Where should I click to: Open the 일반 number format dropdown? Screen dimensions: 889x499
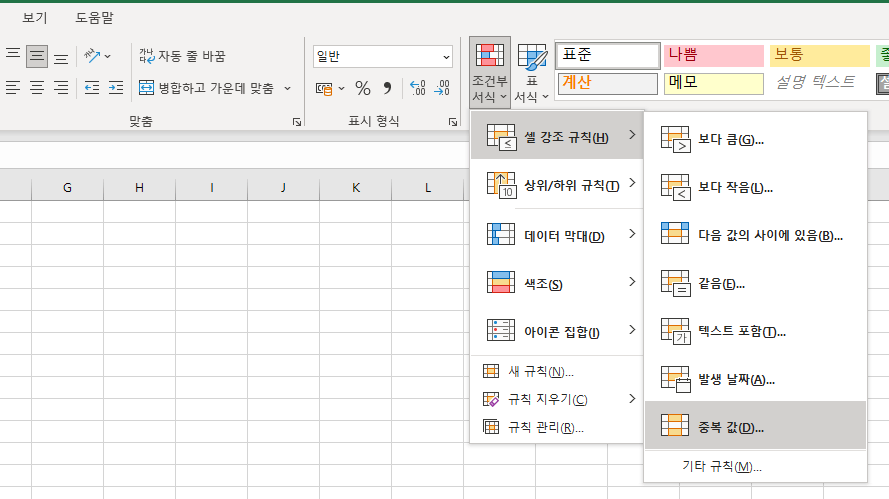click(x=382, y=56)
